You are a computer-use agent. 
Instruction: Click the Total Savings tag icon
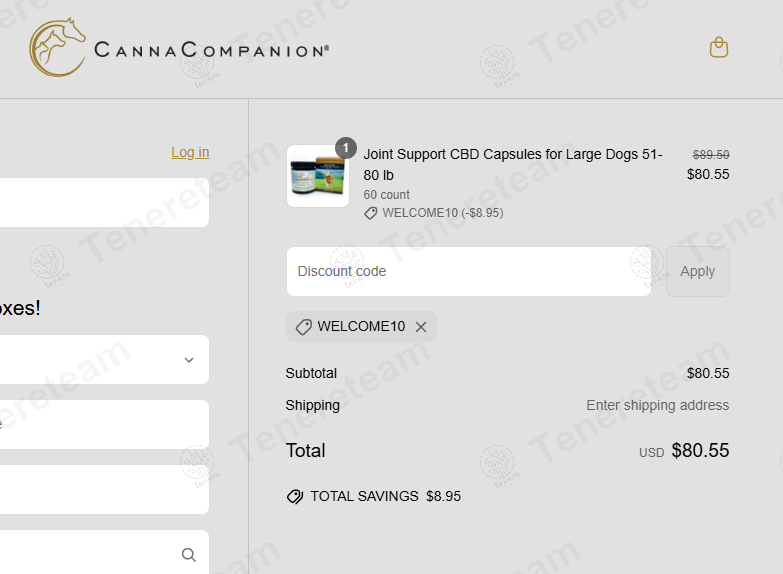coord(295,496)
